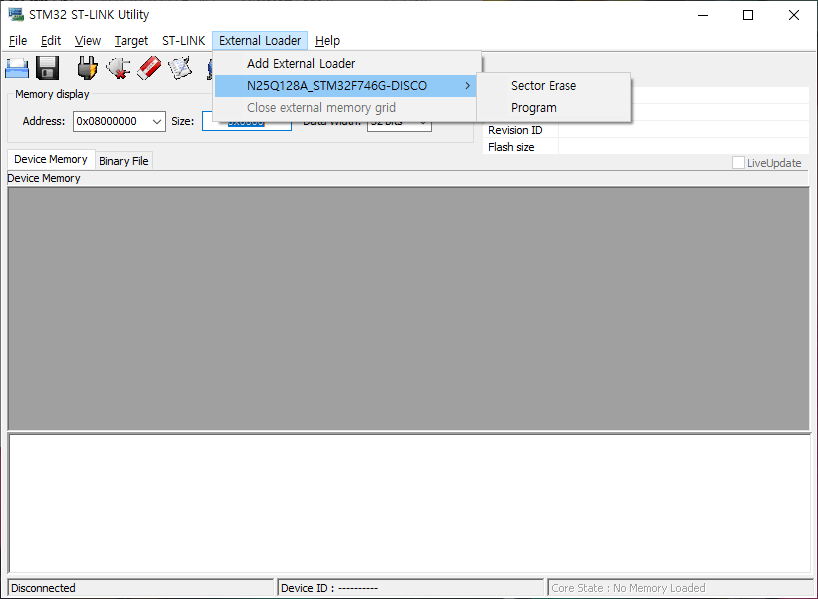Choose Program in submenu
This screenshot has width=818, height=599.
click(554, 107)
